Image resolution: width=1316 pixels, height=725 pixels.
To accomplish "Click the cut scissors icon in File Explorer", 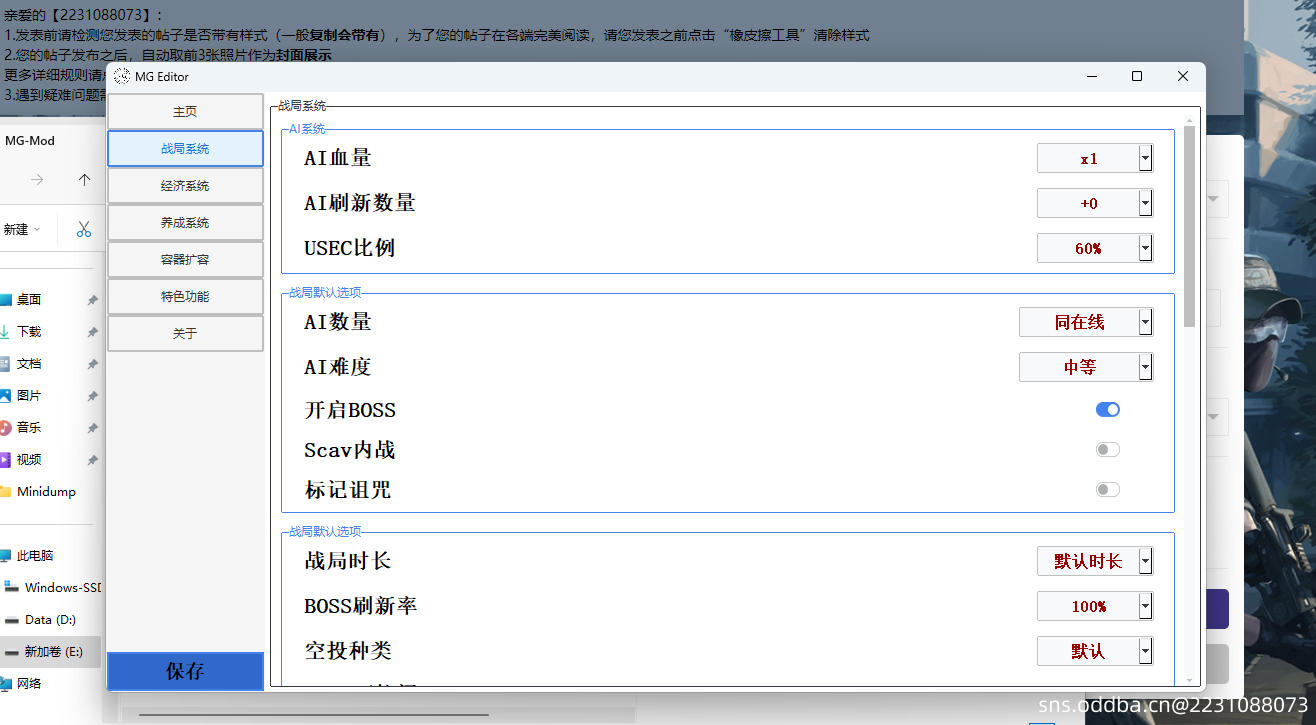I will 84,229.
